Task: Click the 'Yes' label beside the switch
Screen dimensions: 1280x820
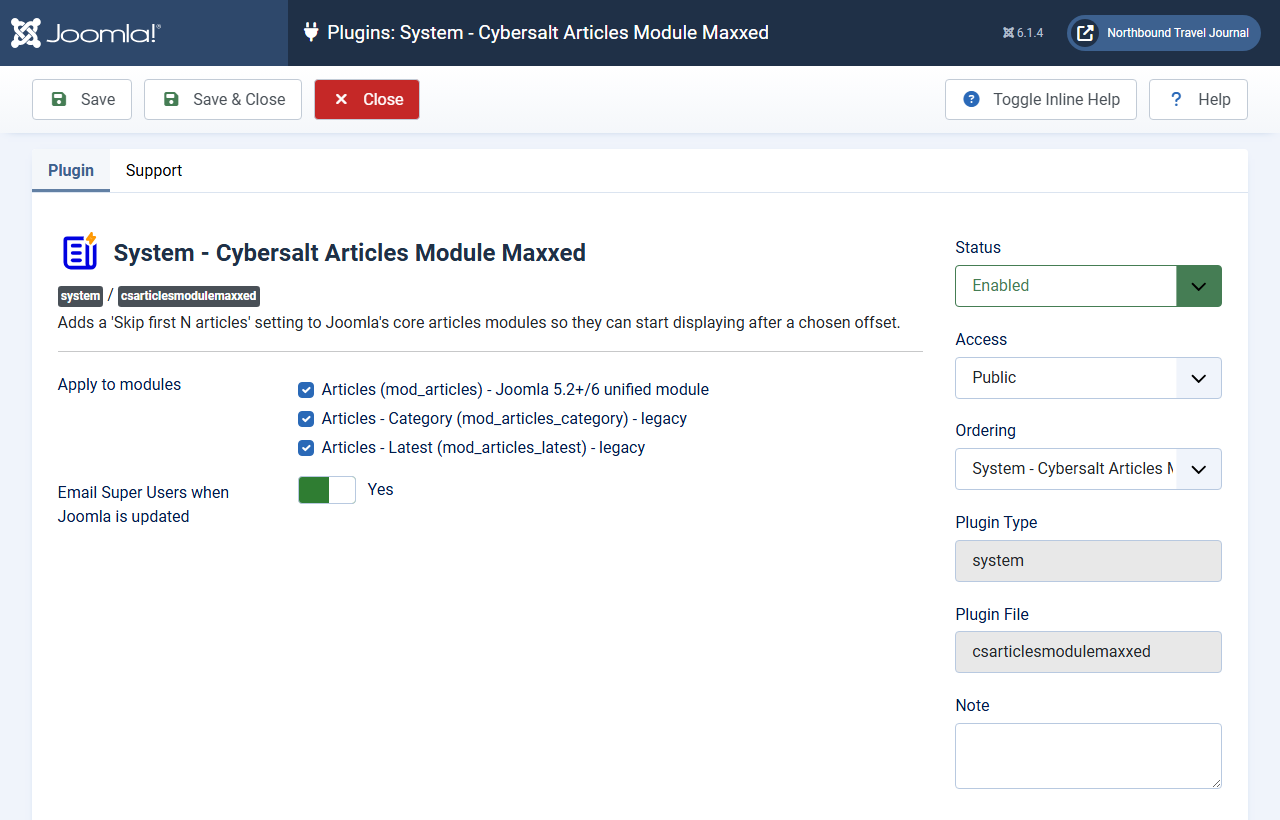Action: (380, 490)
